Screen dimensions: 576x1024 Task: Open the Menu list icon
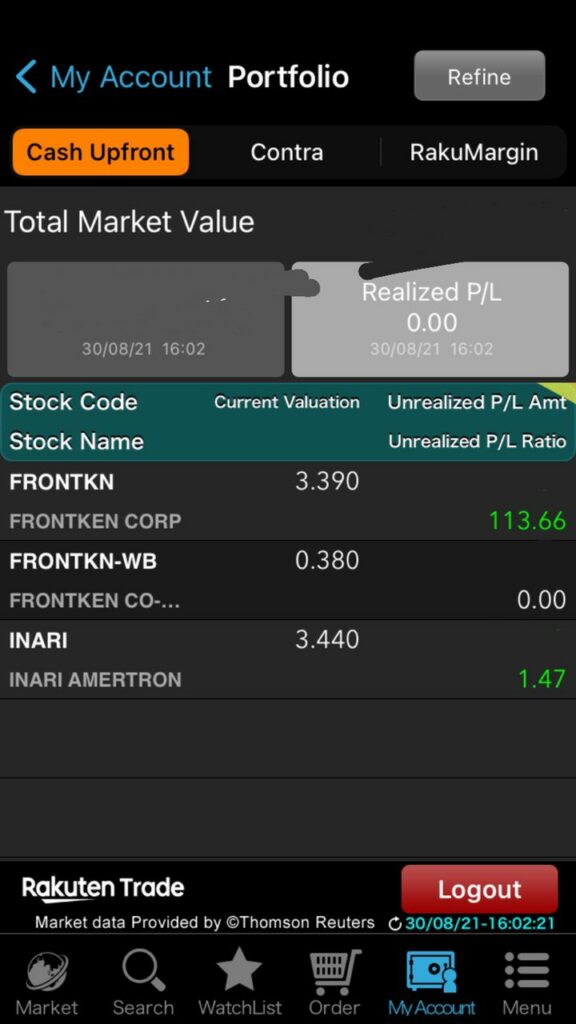tap(526, 971)
